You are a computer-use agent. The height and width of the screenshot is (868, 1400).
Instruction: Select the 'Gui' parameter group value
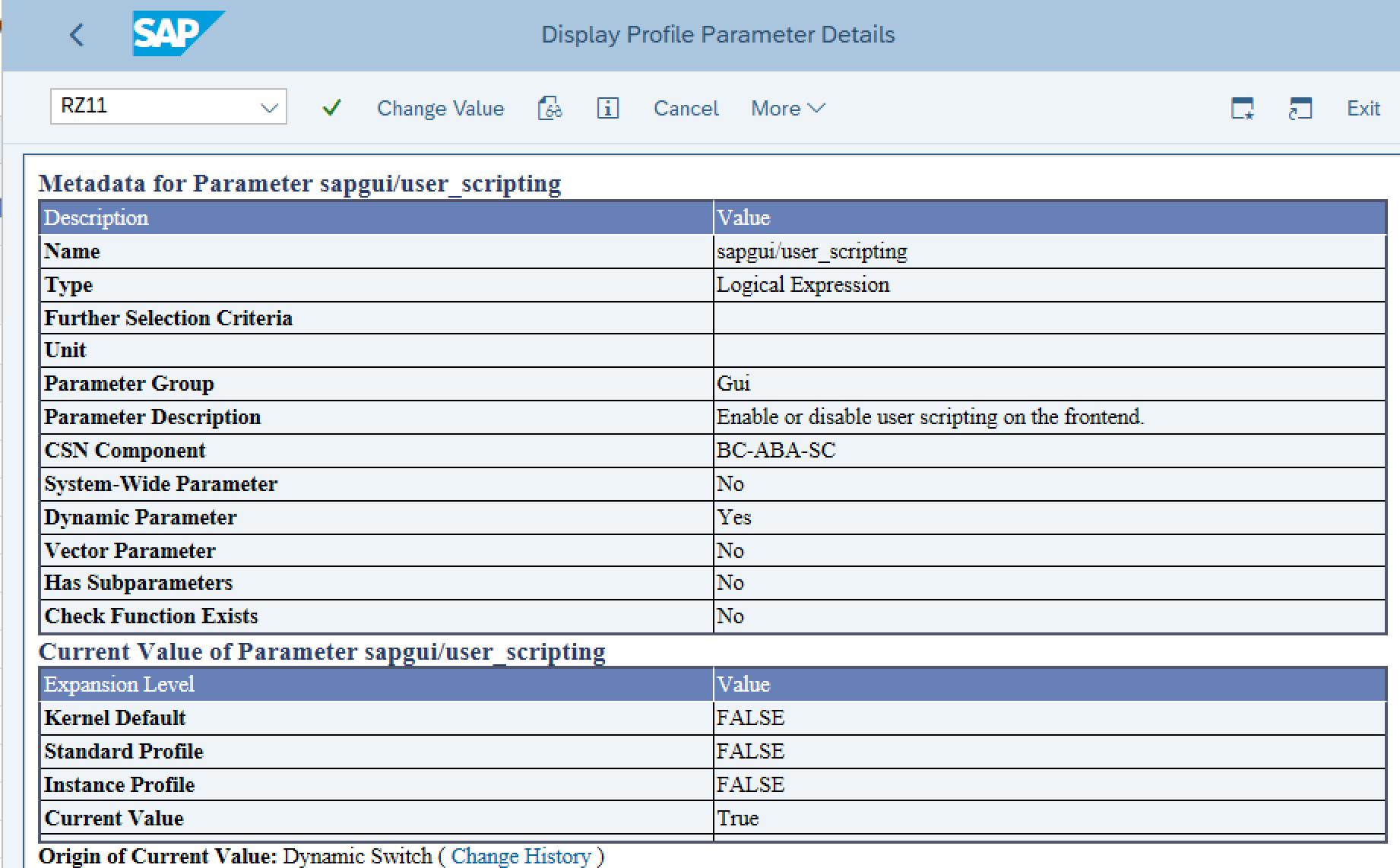pos(733,383)
